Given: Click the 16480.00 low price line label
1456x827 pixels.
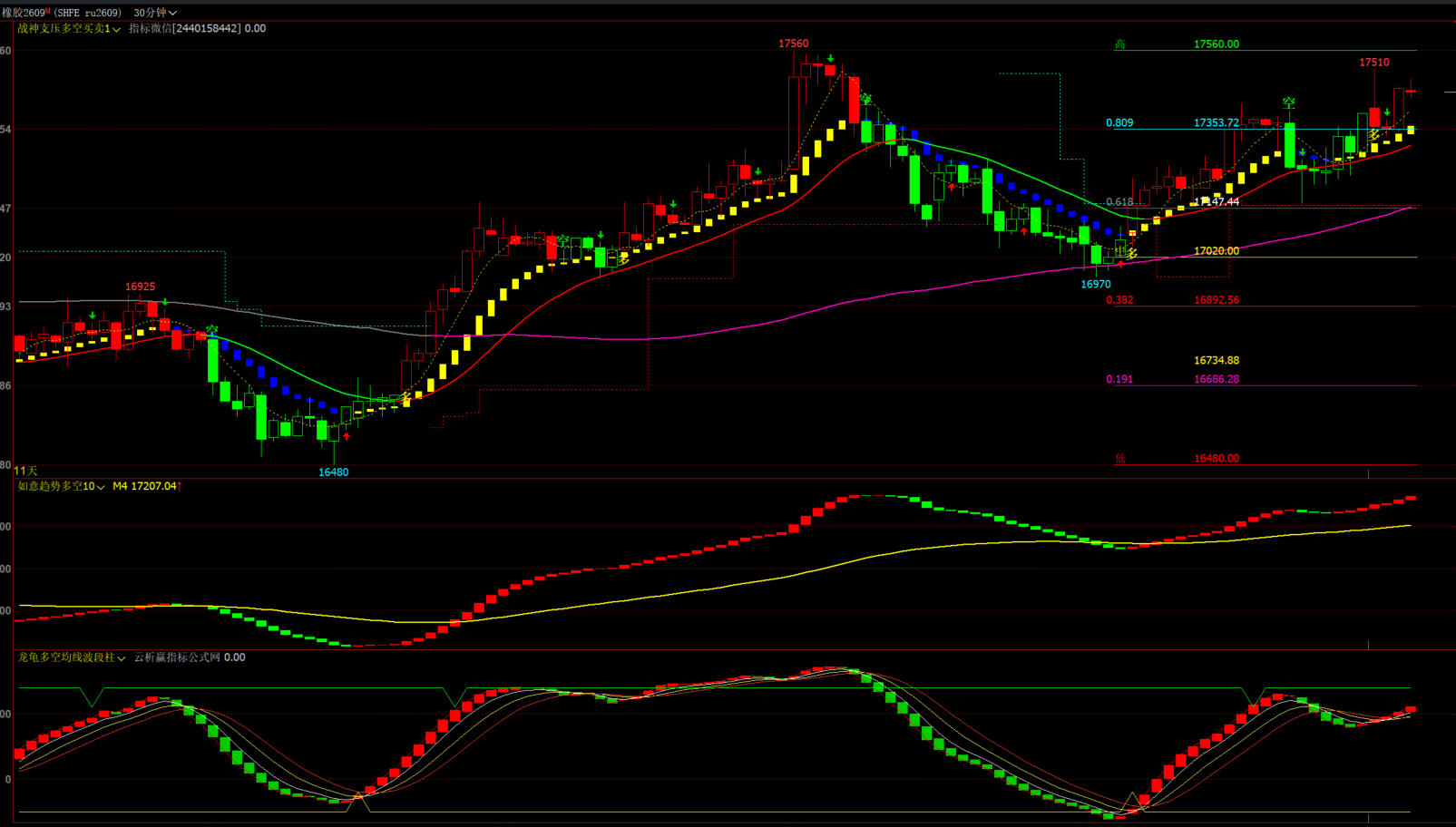Looking at the screenshot, I should pyautogui.click(x=1216, y=459).
